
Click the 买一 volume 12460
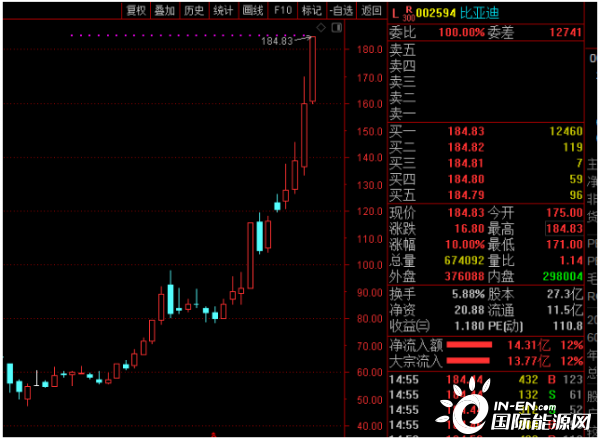tap(566, 131)
